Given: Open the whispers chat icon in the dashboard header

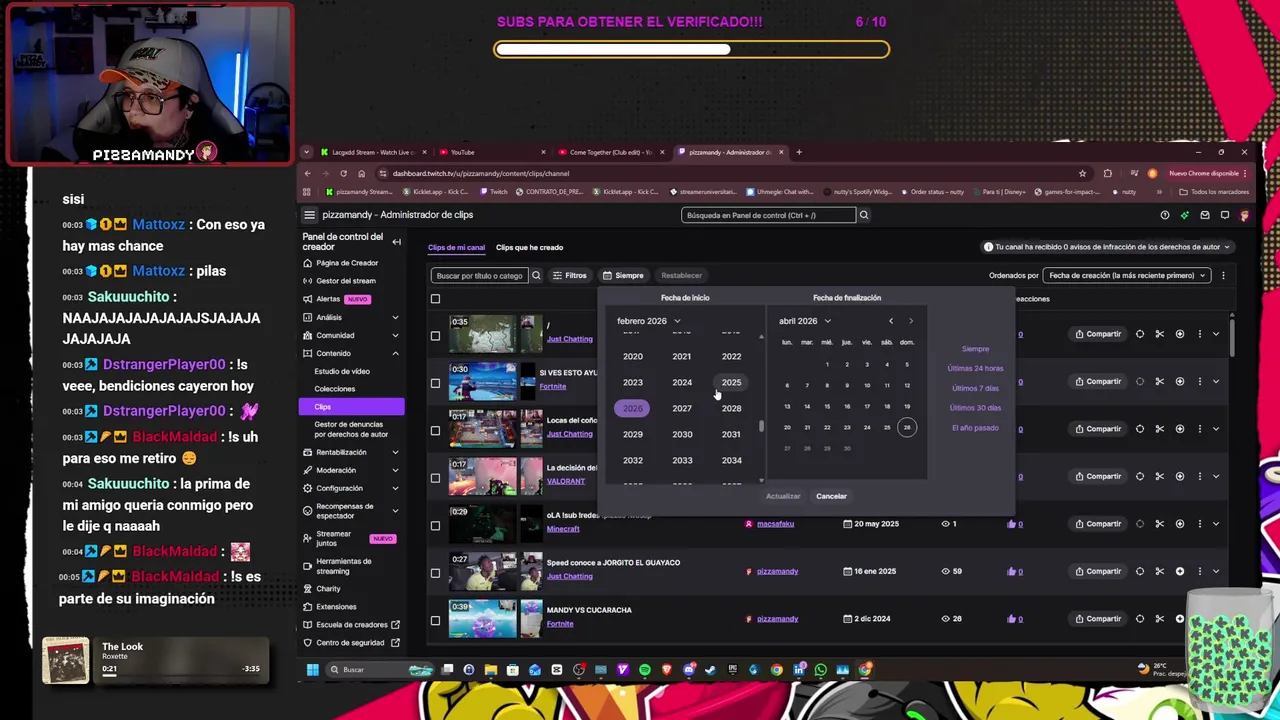Looking at the screenshot, I should click(x=1225, y=215).
